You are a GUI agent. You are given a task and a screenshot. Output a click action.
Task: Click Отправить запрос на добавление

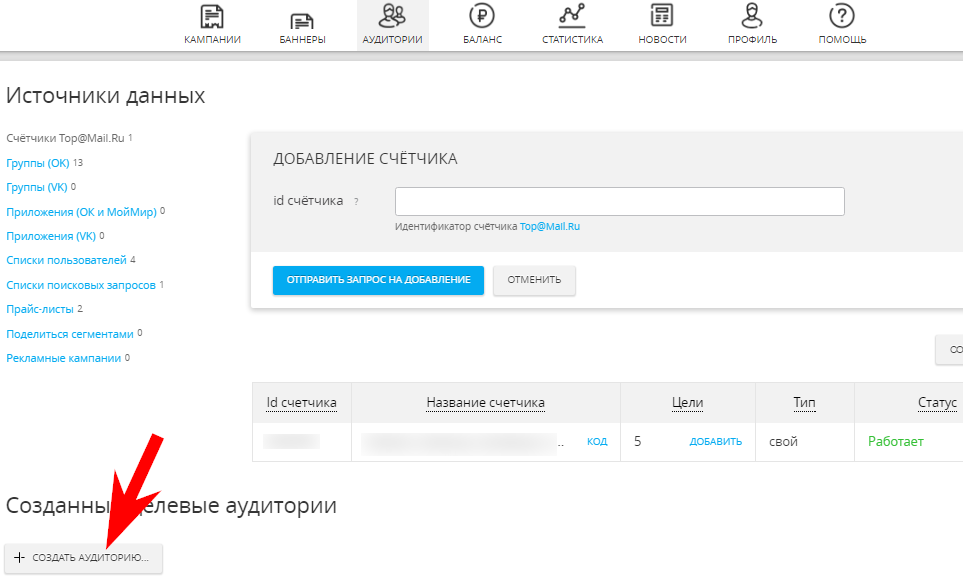[378, 280]
